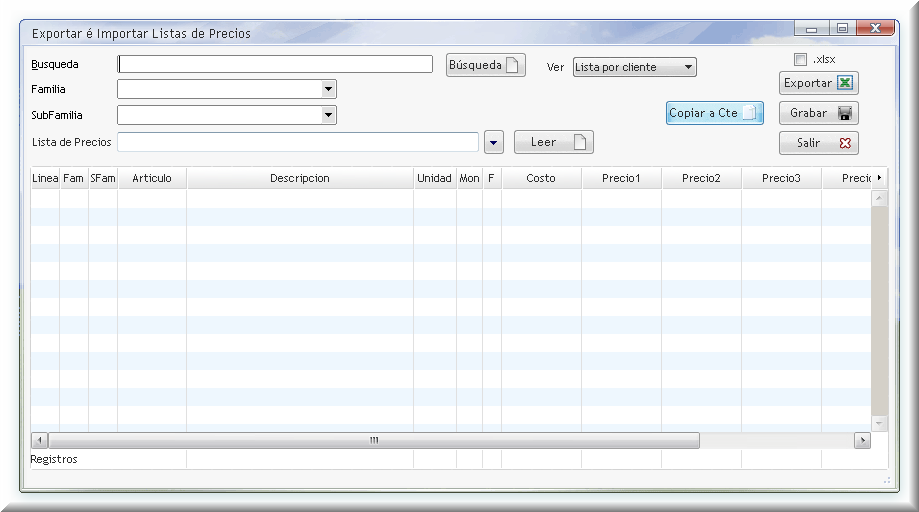Click the Articulo column header

[x=152, y=178]
